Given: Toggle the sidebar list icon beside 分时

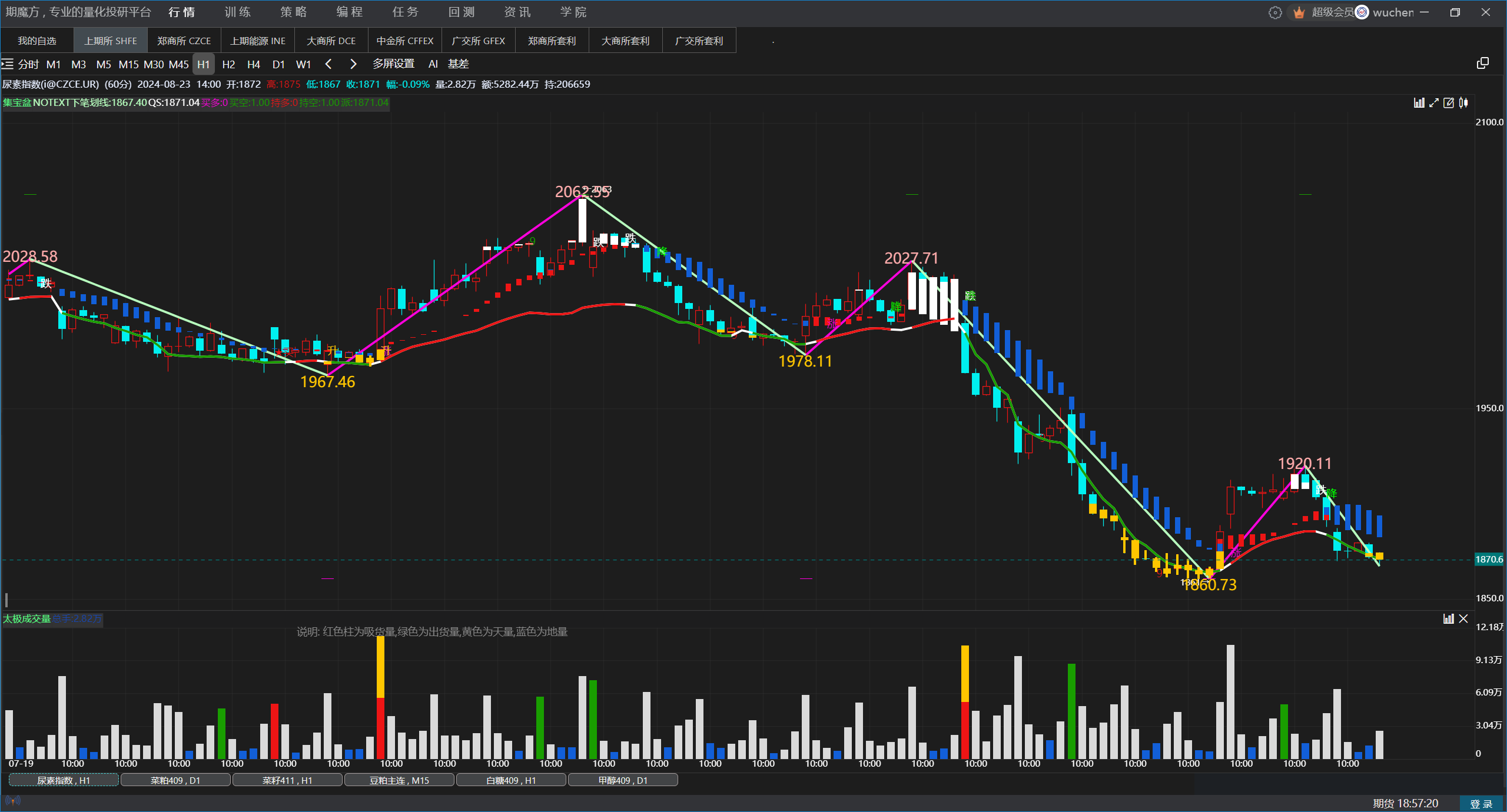Looking at the screenshot, I should 8,64.
